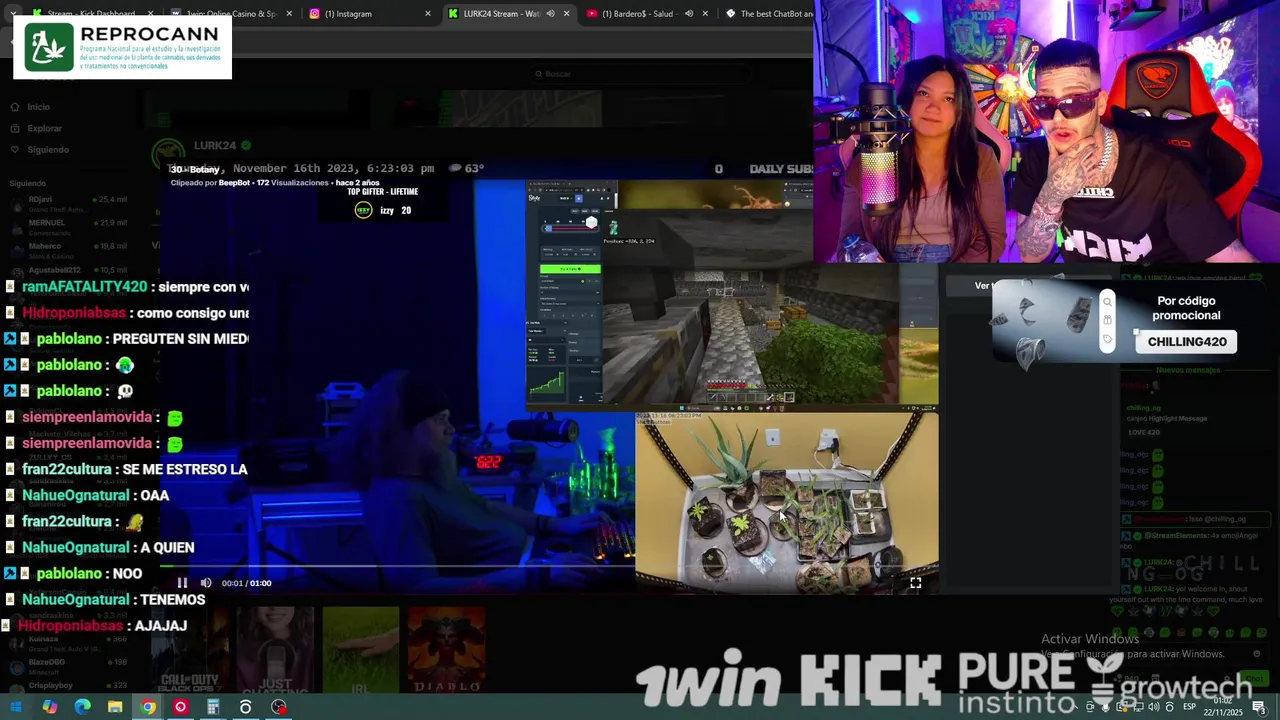Click the browse icon next to Explorar

click(x=14, y=128)
